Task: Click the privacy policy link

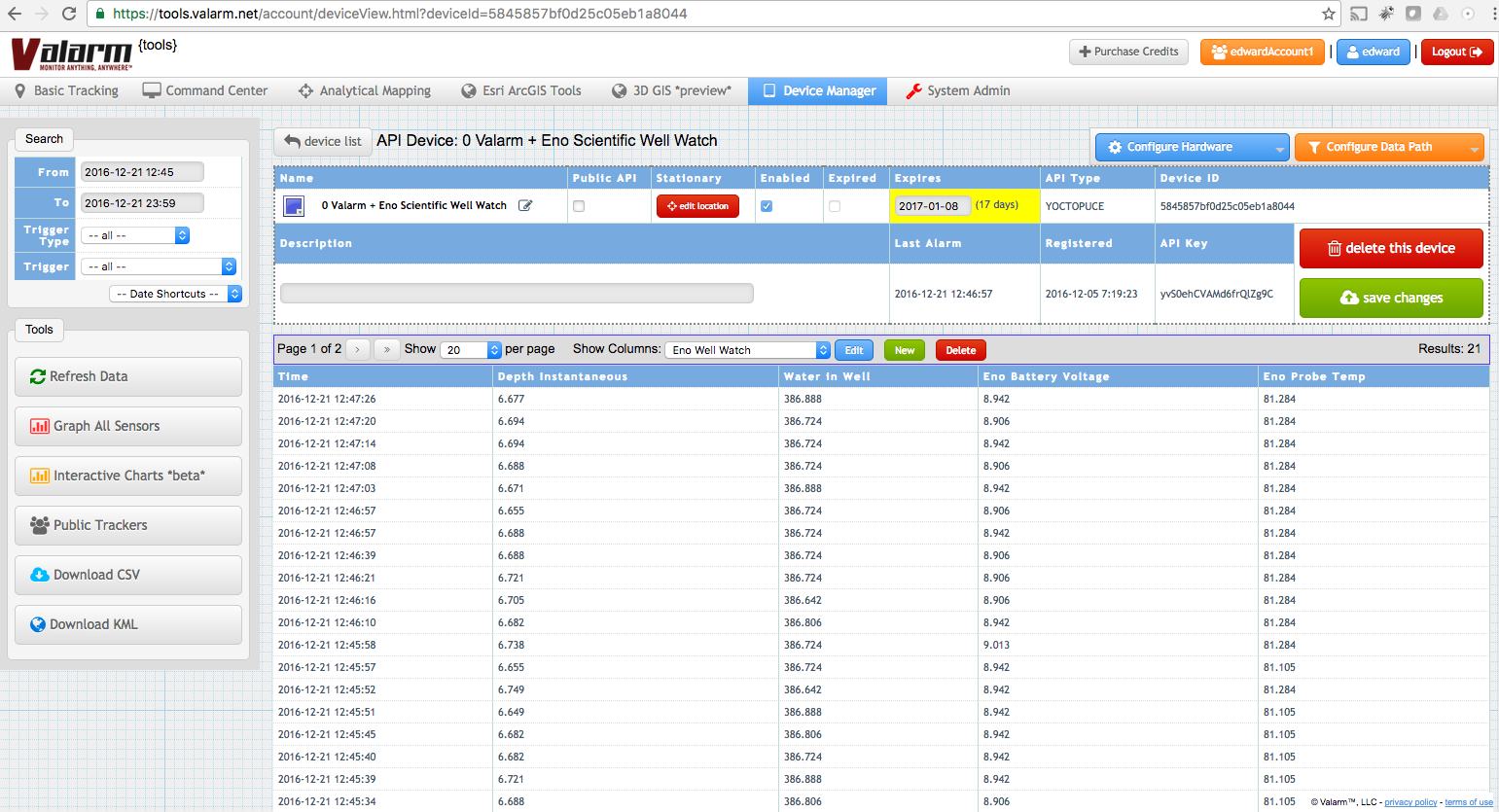Action: point(1410,802)
